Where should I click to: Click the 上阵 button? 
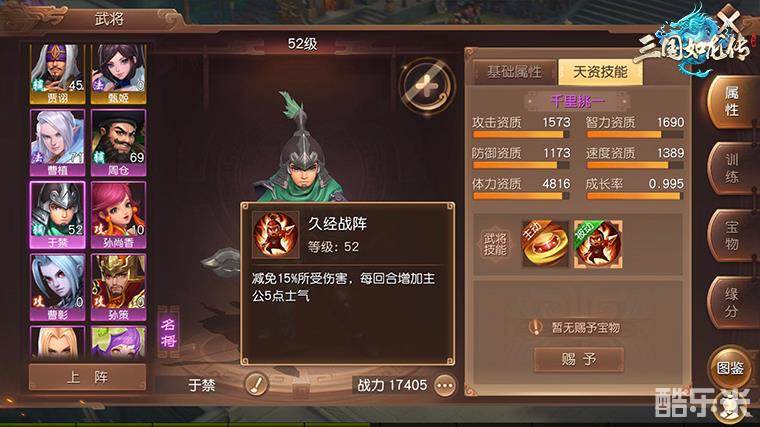point(87,377)
